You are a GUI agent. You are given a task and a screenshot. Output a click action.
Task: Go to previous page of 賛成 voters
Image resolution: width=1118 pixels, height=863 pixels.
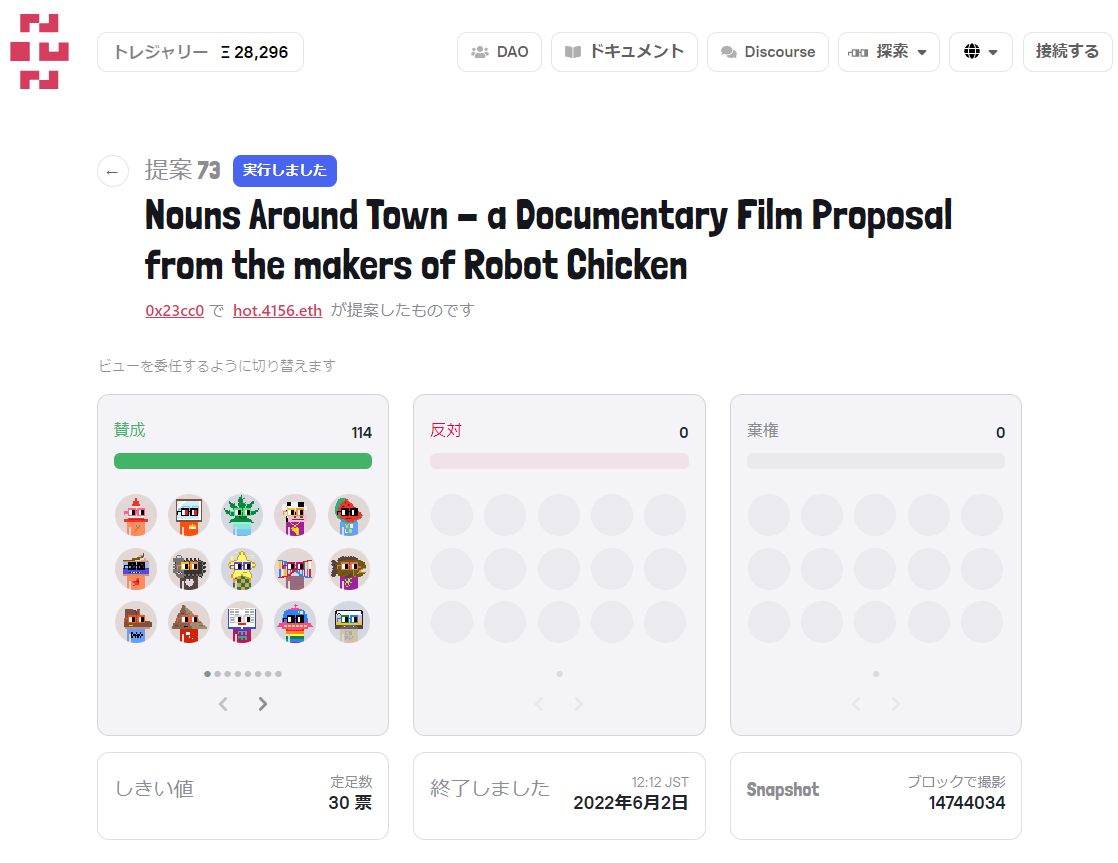(x=223, y=704)
